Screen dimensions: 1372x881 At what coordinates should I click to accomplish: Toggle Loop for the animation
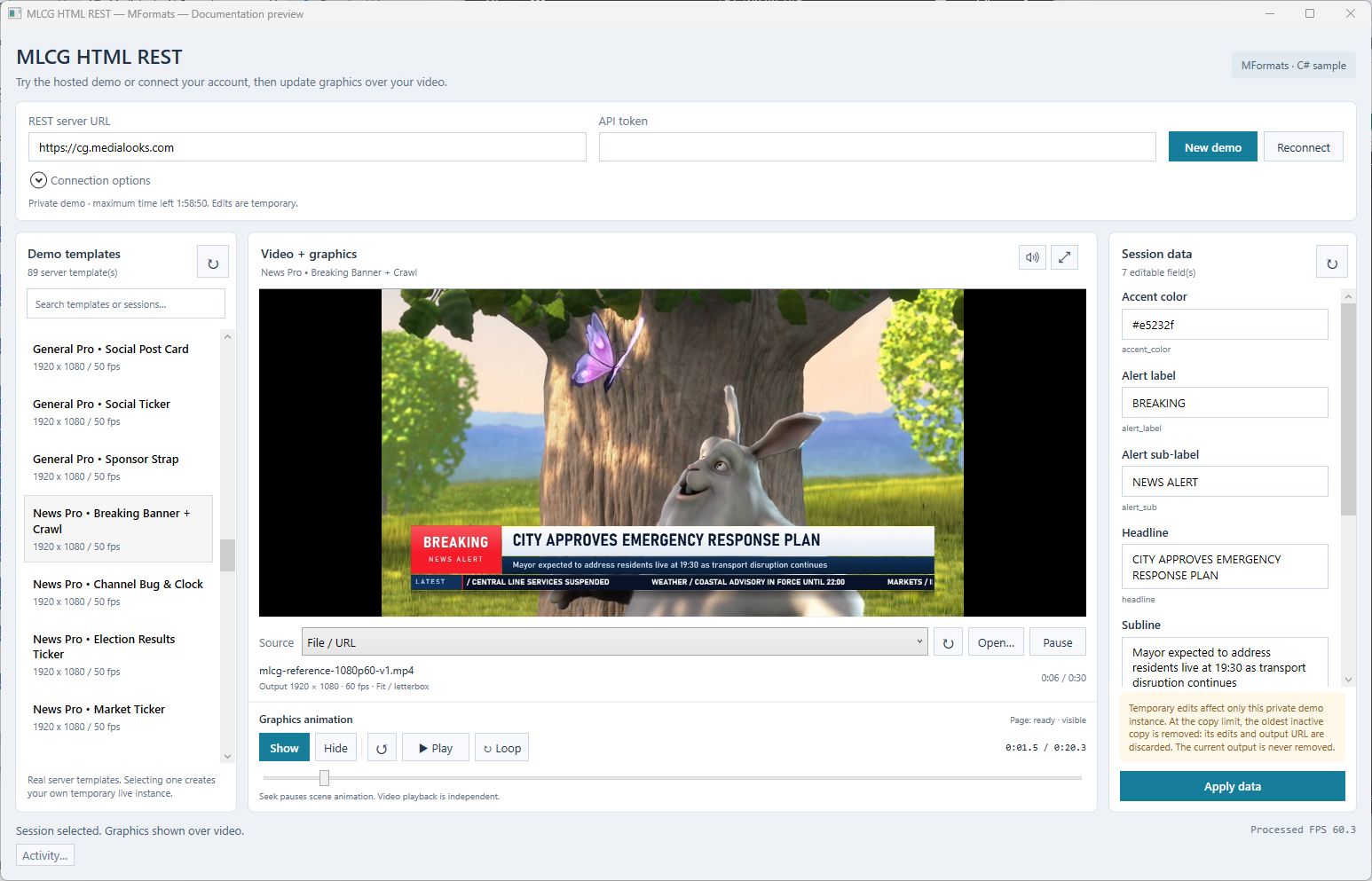[502, 748]
